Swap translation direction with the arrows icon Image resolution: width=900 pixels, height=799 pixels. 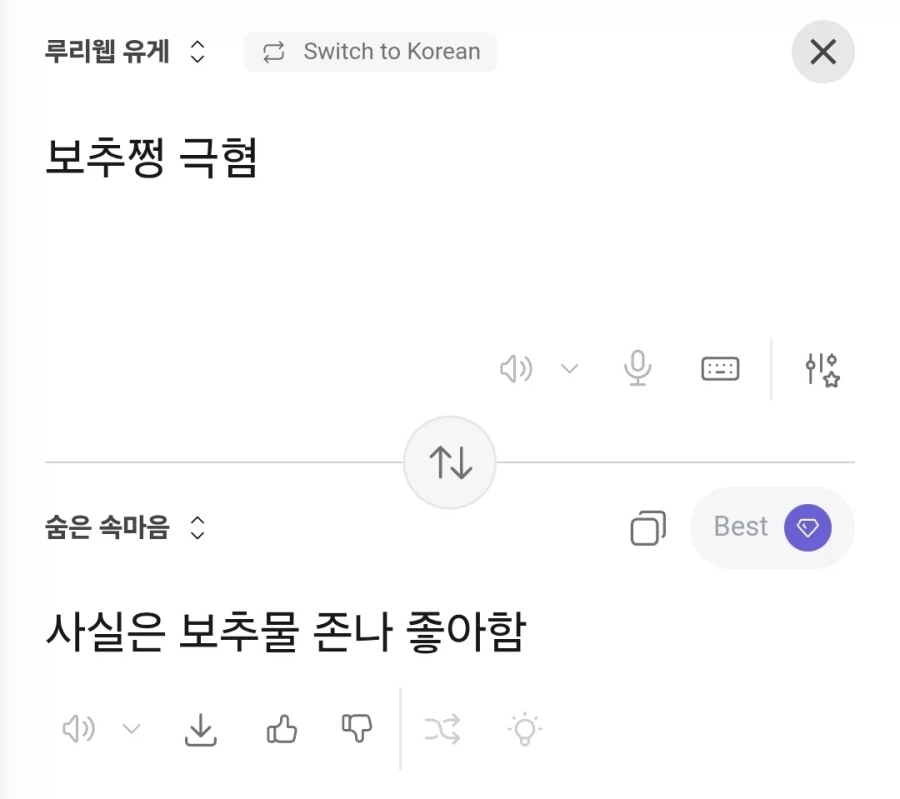450,462
